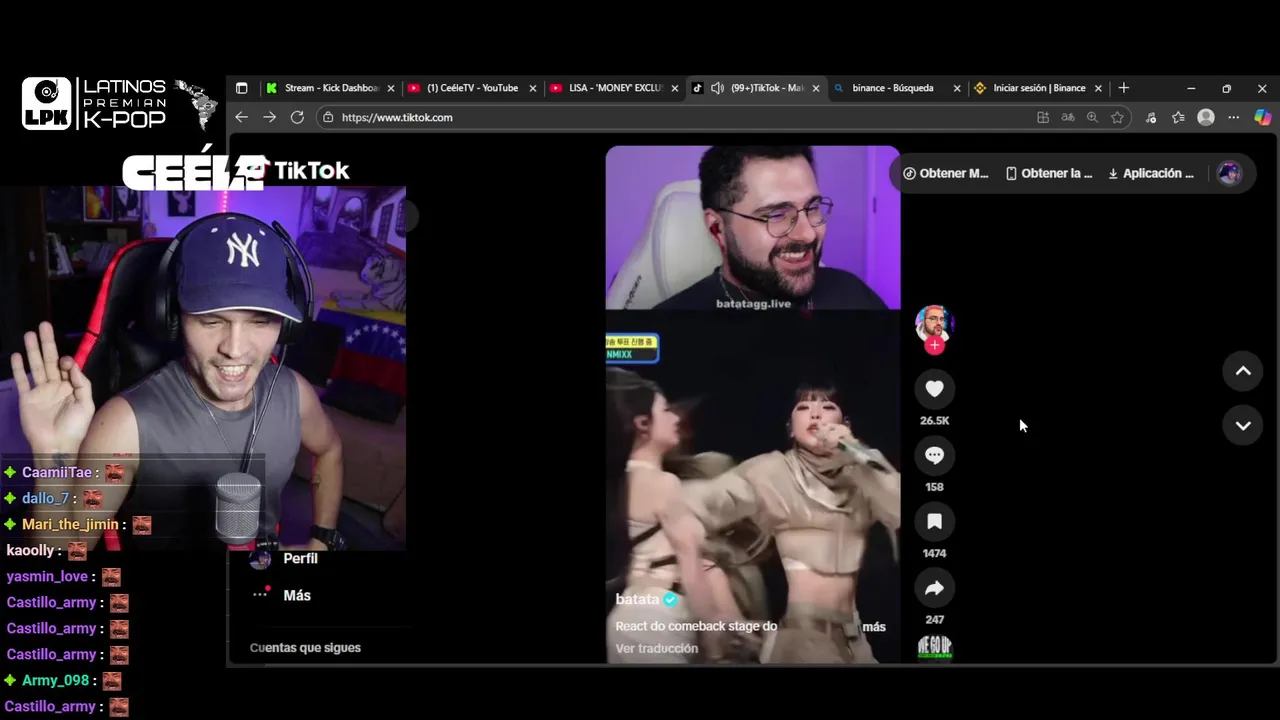Image resolution: width=1280 pixels, height=720 pixels.
Task: Bookmark the video showing 1474 saves
Action: click(934, 521)
